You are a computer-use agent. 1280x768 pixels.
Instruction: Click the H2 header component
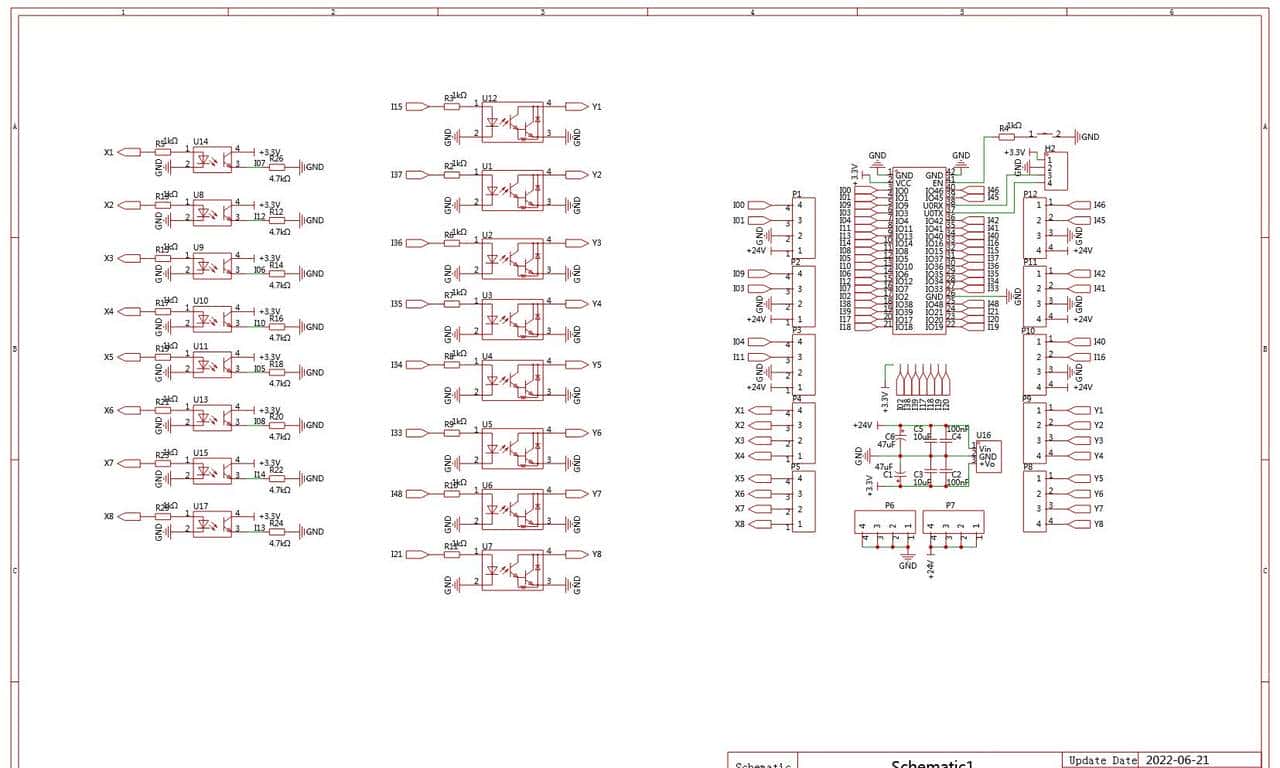click(x=1055, y=171)
